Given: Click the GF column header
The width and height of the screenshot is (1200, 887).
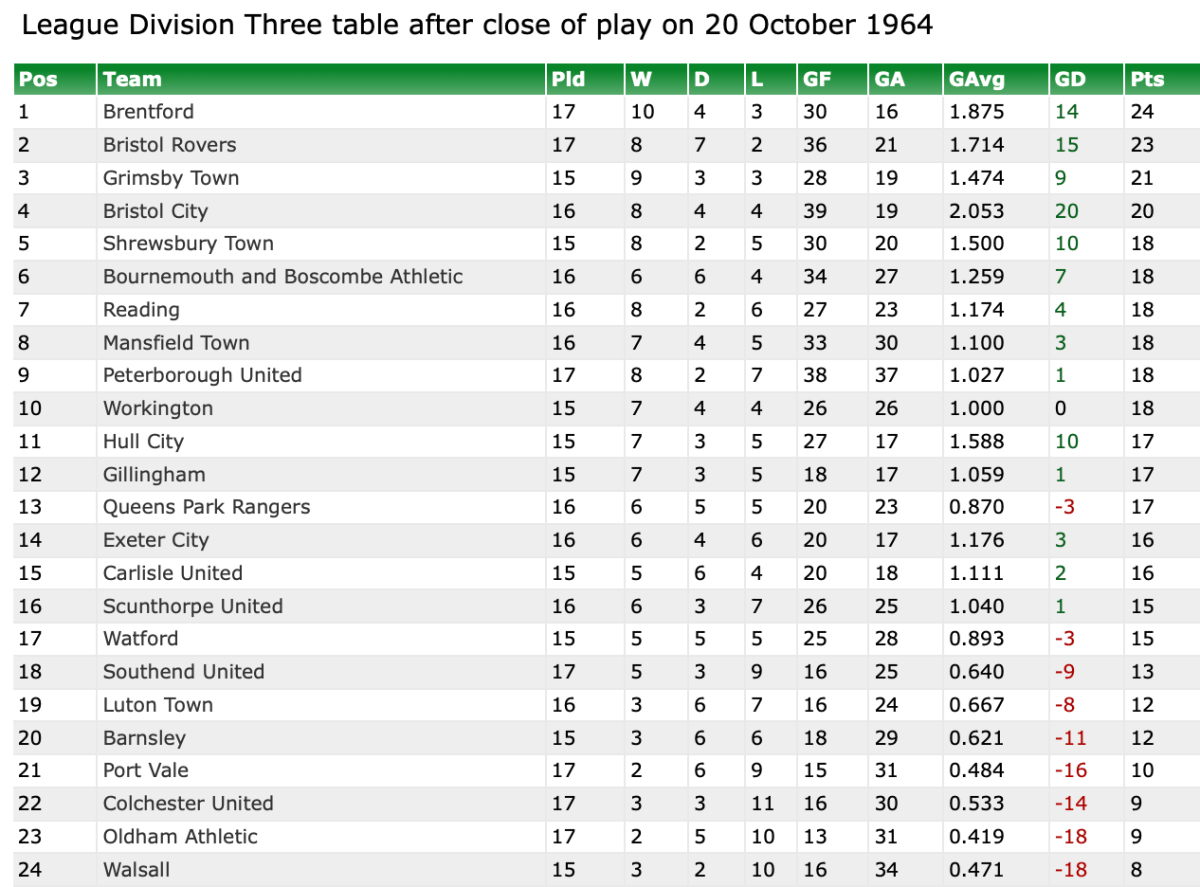Looking at the screenshot, I should tap(815, 79).
